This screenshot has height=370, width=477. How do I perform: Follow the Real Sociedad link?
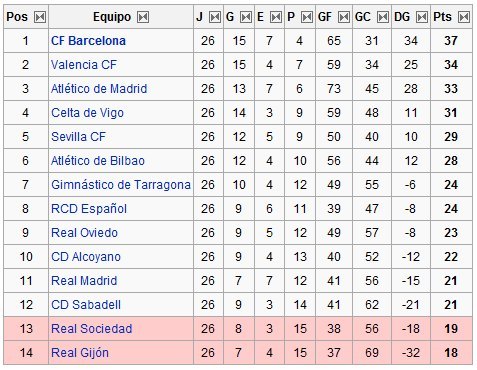[92, 329]
